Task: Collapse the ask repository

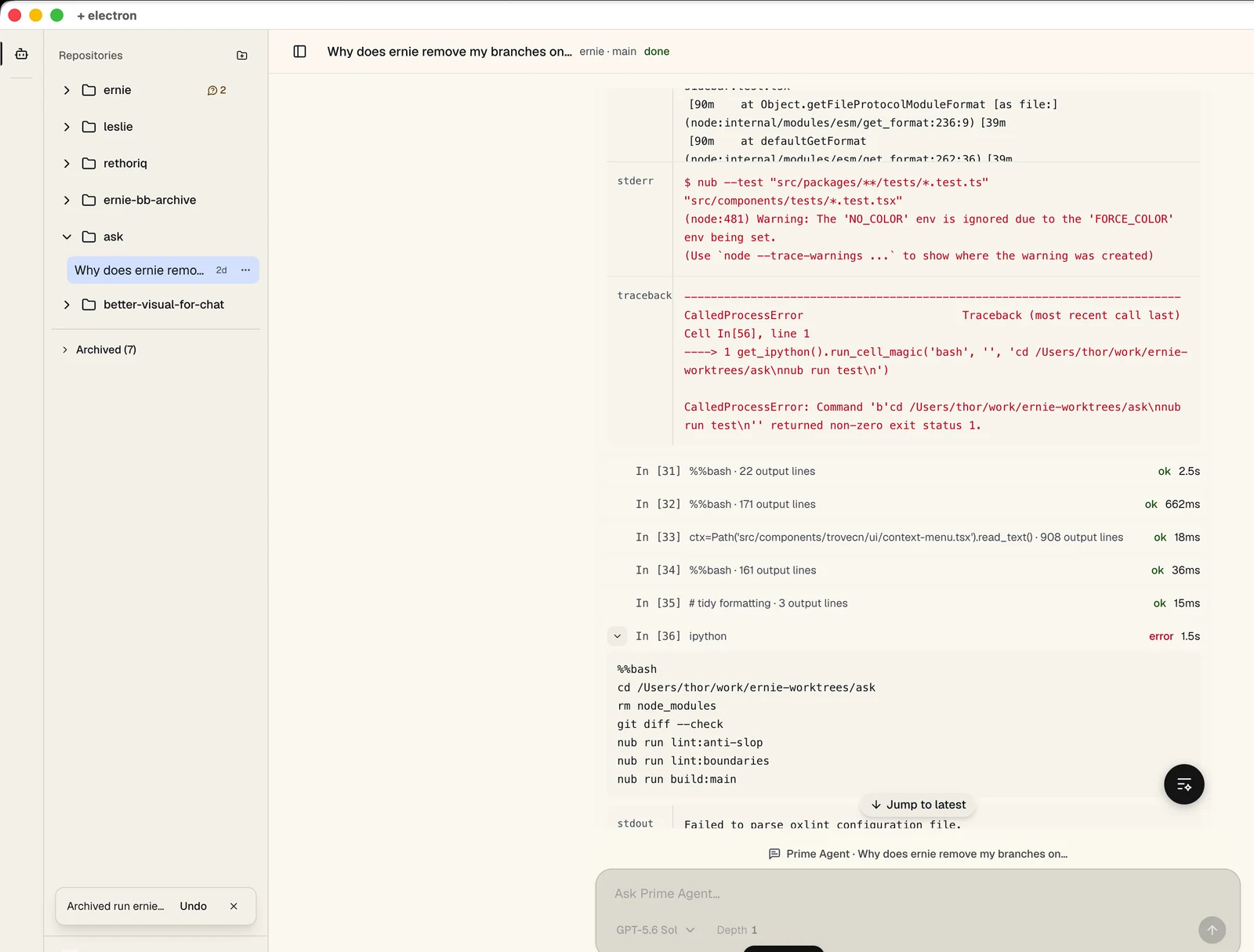Action: (x=67, y=237)
